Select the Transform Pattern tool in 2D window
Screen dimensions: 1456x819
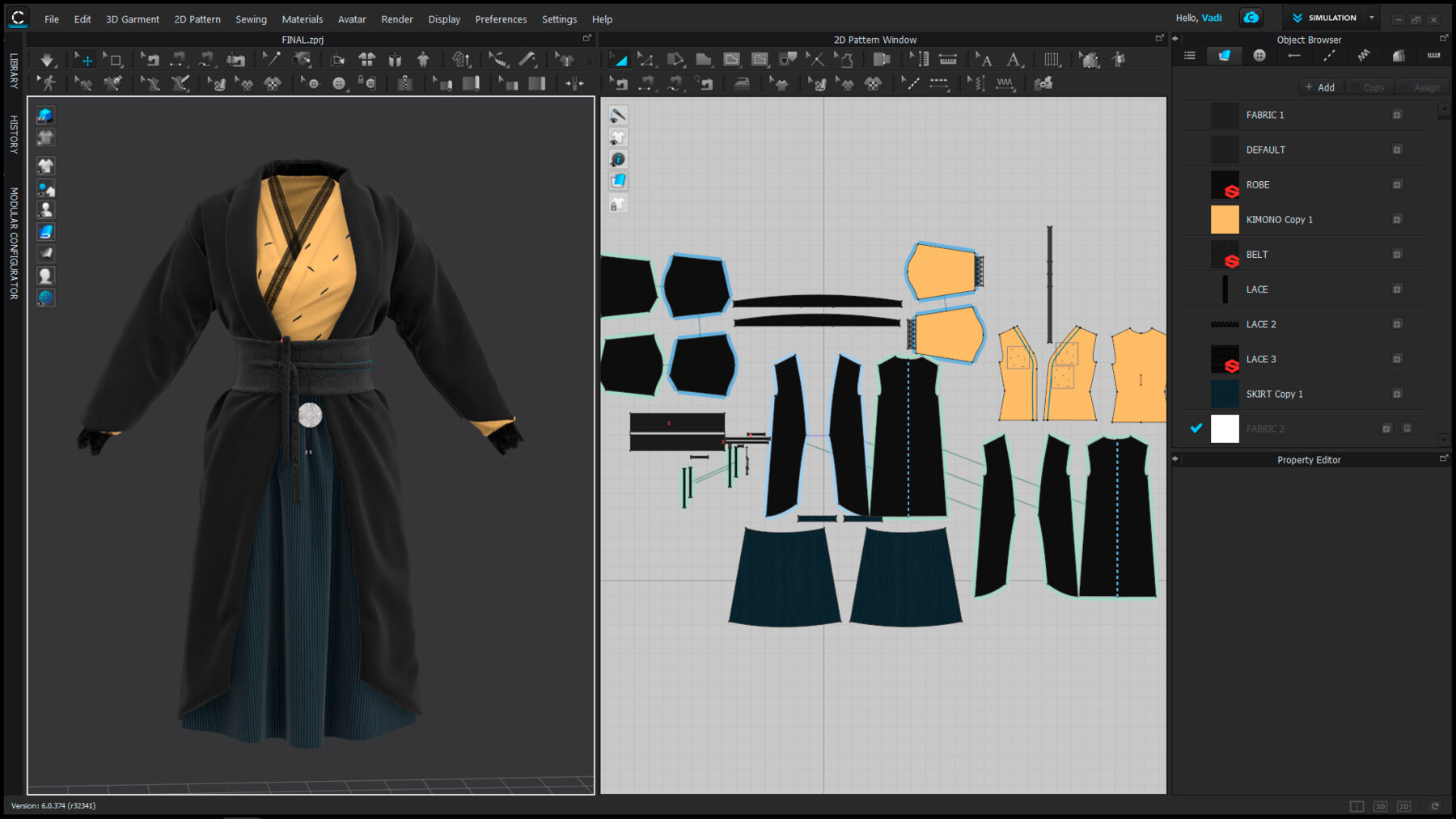620,59
